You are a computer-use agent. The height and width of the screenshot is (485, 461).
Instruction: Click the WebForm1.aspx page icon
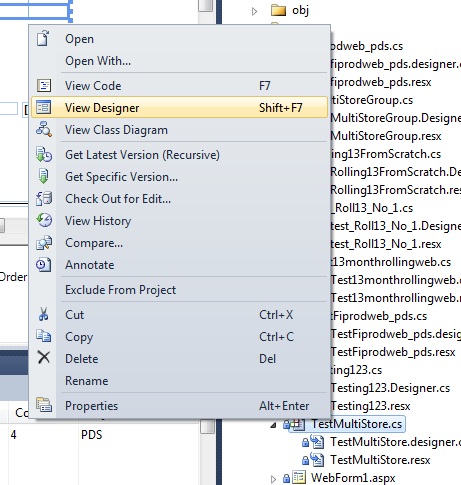pyautogui.click(x=299, y=478)
